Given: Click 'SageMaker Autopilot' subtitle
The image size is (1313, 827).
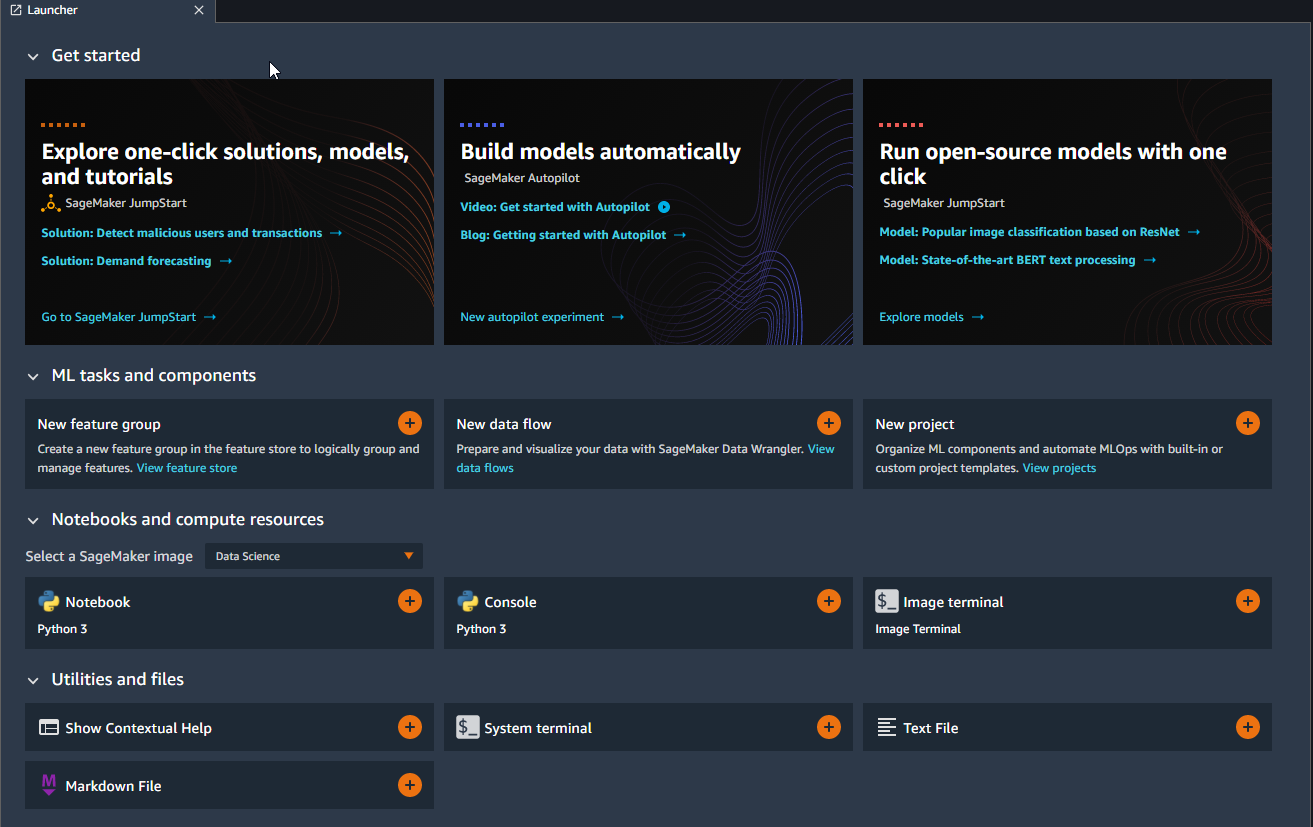Looking at the screenshot, I should pyautogui.click(x=522, y=178).
